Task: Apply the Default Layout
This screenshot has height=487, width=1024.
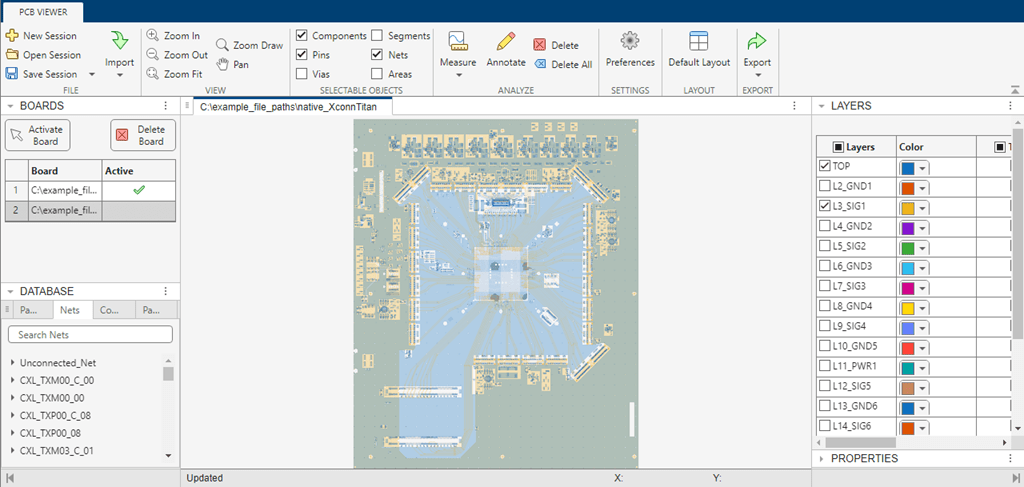Action: (699, 41)
